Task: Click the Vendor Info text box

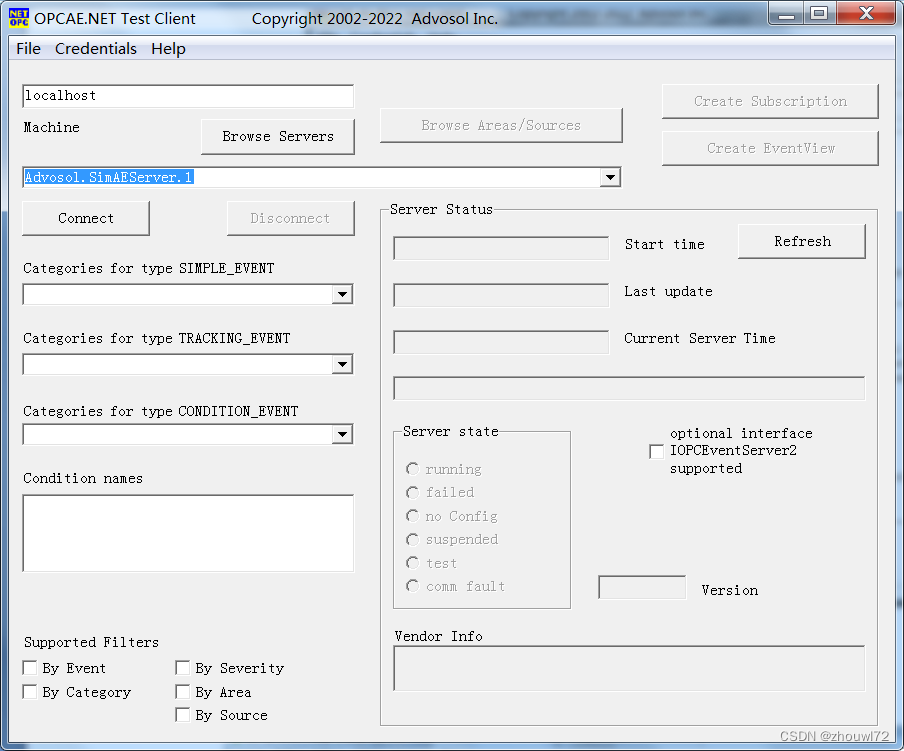Action: (x=629, y=669)
